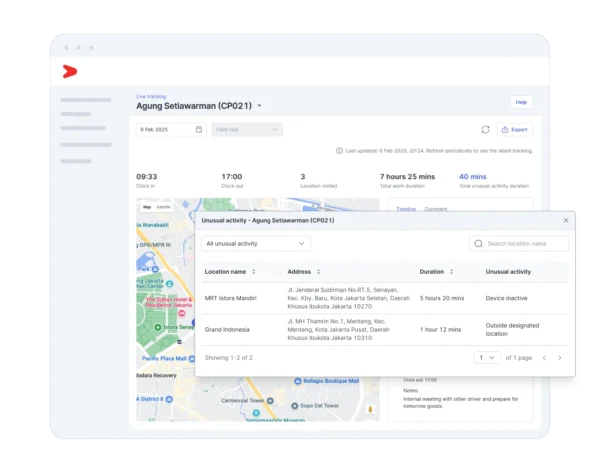Screen dimensions: 600x473
Task: Click the 7 hours 25 mins work duration
Action: pyautogui.click(x=407, y=176)
